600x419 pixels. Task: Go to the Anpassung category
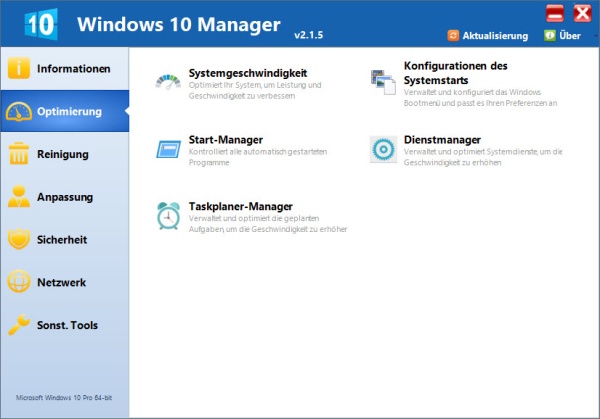click(65, 197)
